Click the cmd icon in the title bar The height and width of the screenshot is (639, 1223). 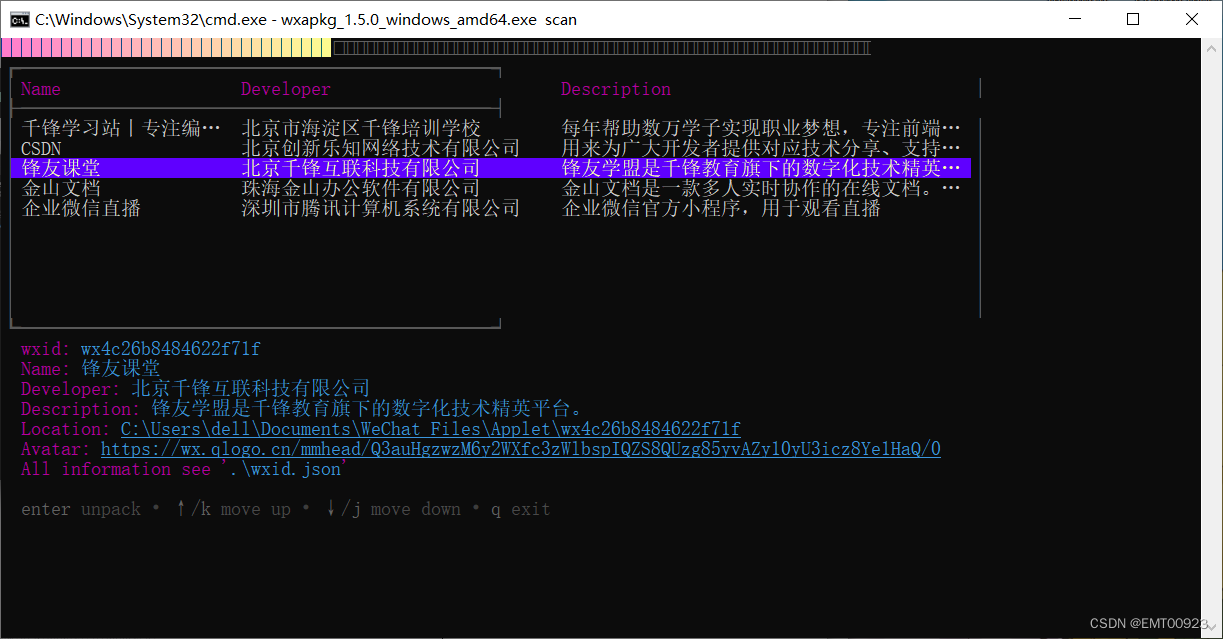(x=18, y=19)
